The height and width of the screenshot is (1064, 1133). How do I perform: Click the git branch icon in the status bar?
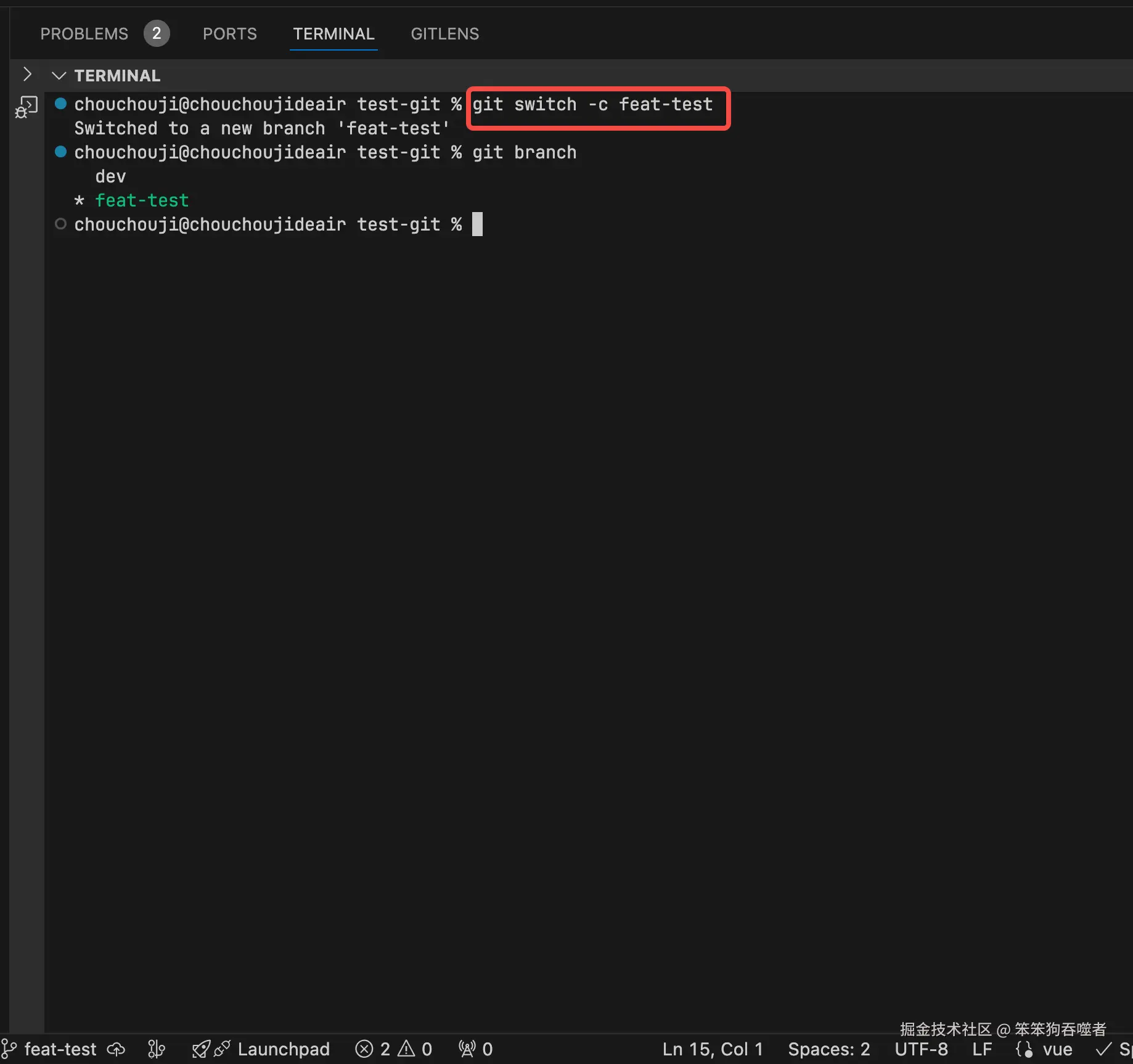tap(9, 1049)
